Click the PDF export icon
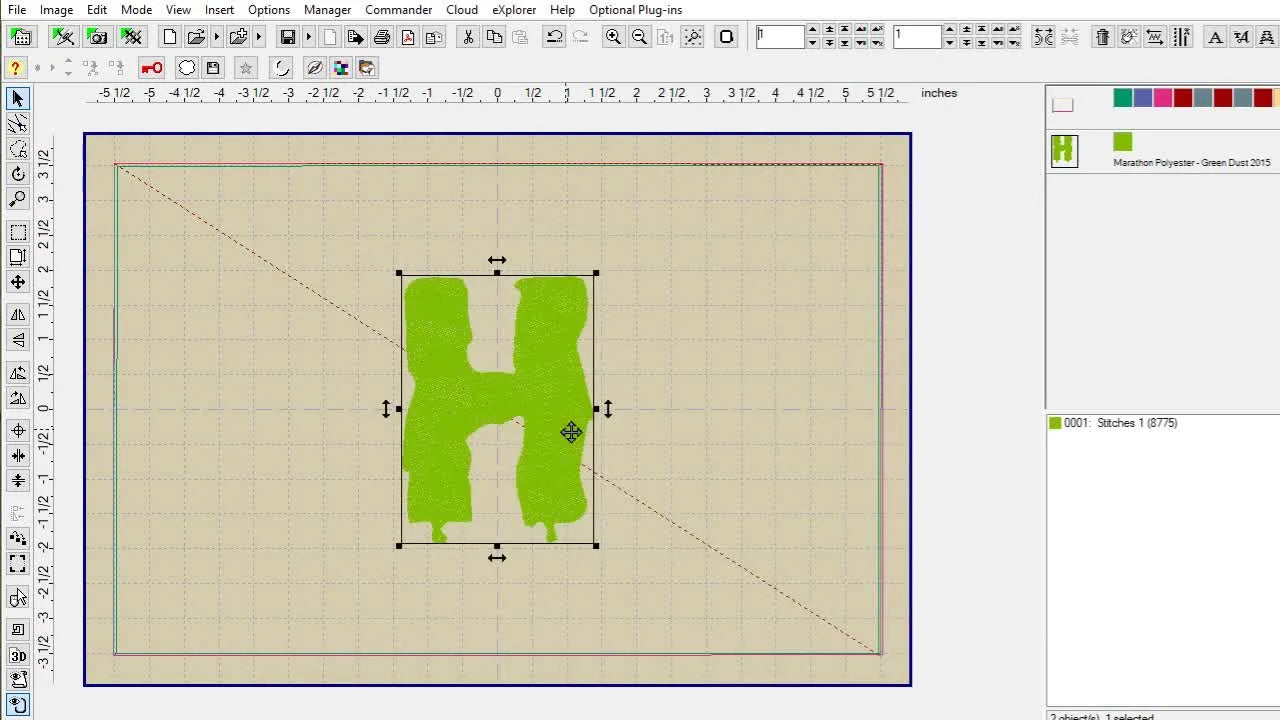The height and width of the screenshot is (720, 1280). [x=408, y=37]
